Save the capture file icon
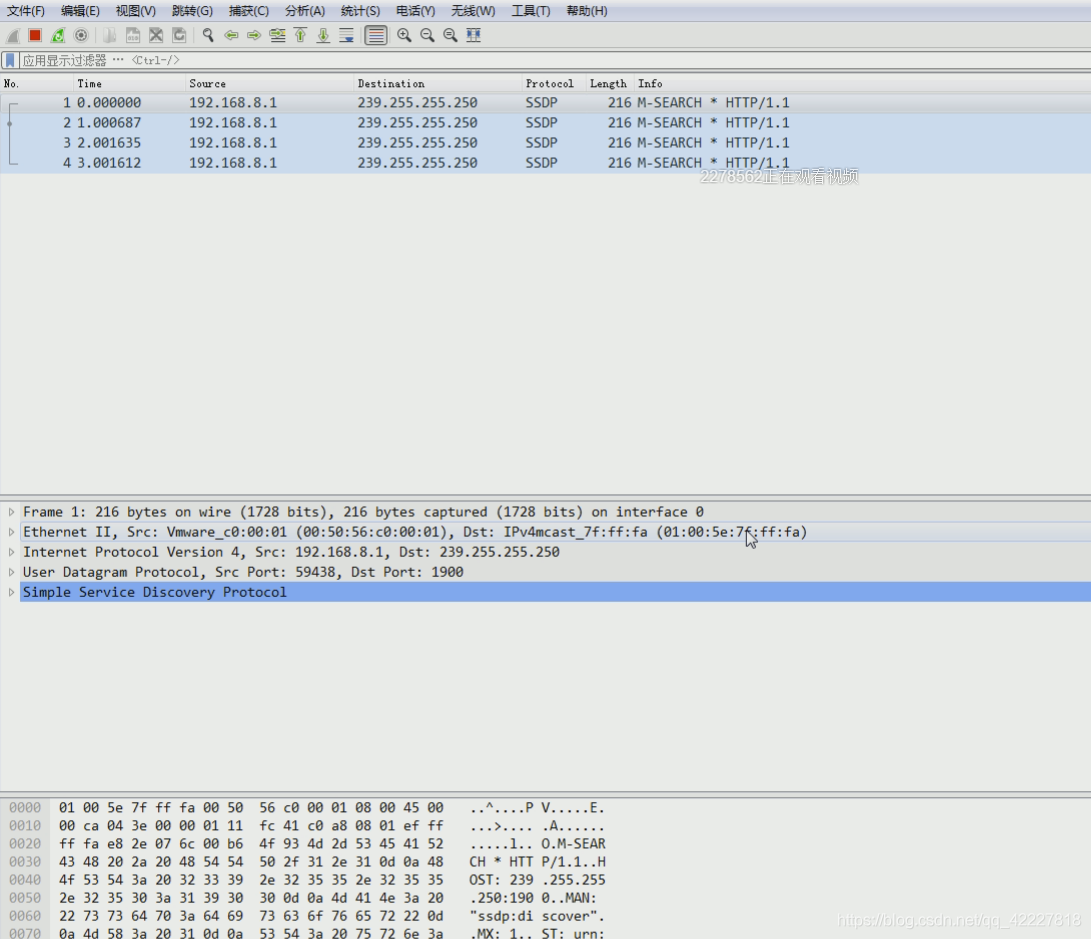The height and width of the screenshot is (939, 1091). point(133,35)
